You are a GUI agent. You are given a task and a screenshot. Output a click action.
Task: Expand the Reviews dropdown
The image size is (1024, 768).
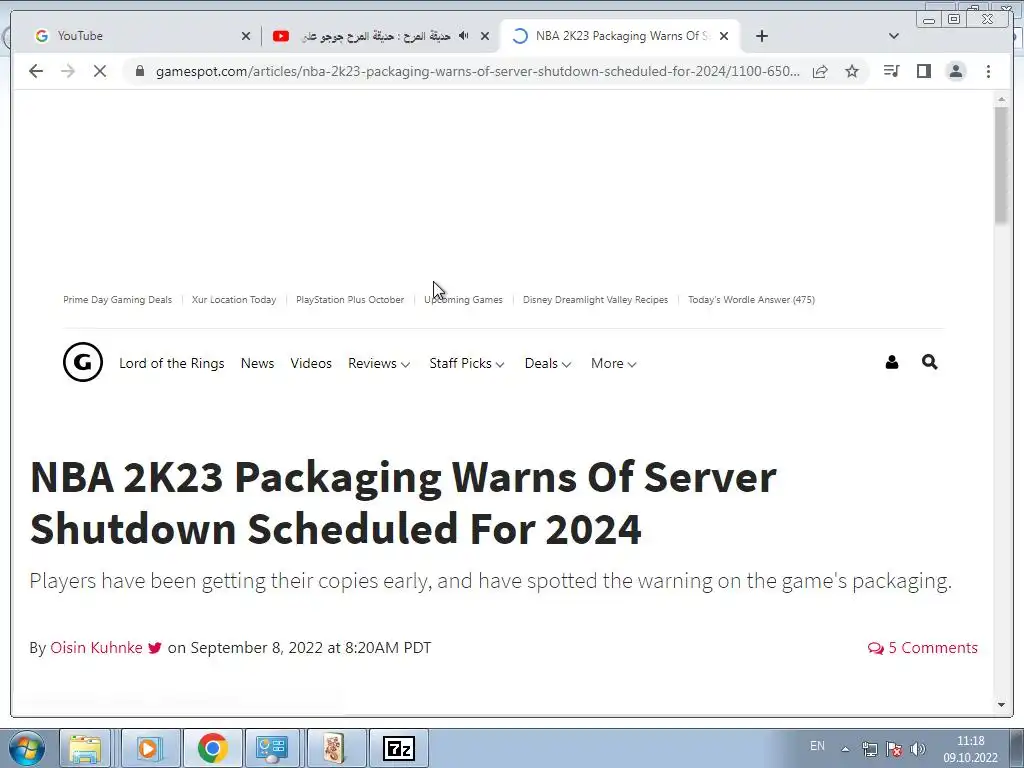coord(379,363)
